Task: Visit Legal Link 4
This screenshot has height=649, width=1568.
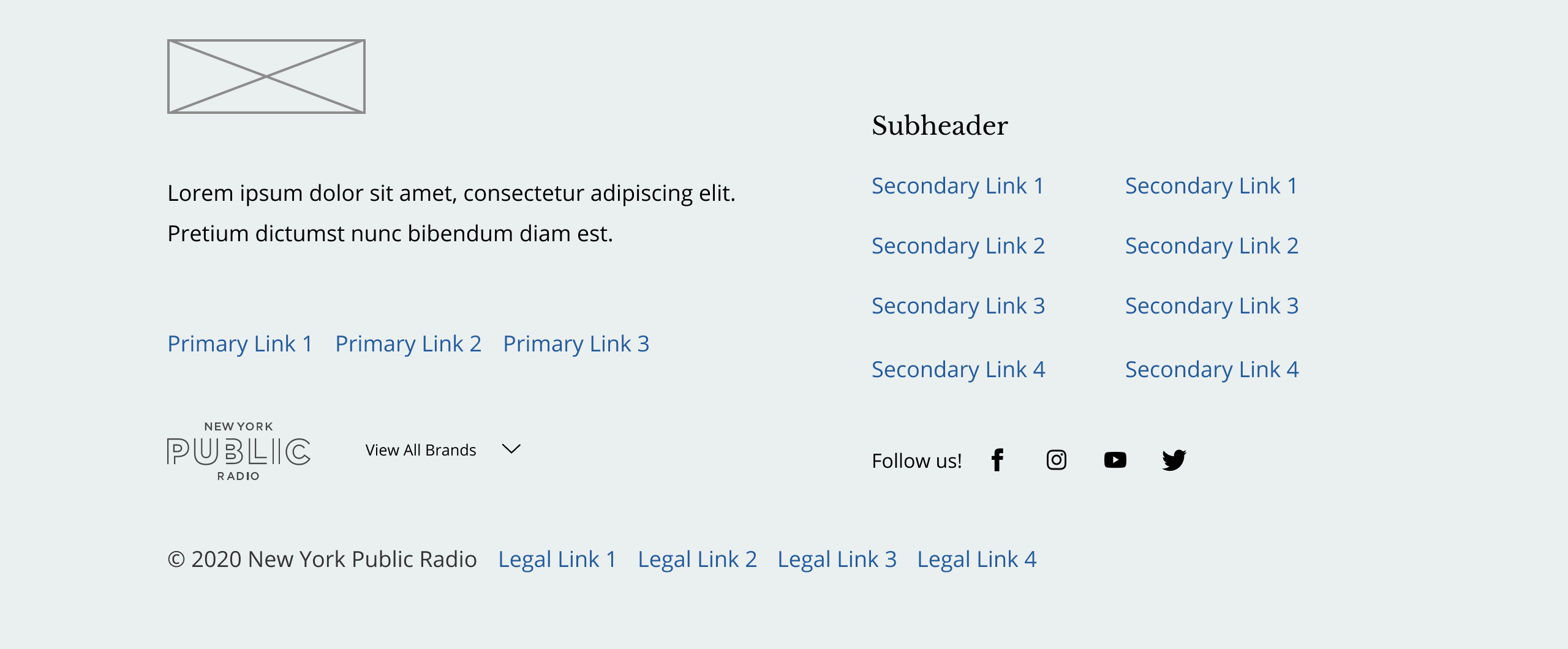Action: pos(976,560)
